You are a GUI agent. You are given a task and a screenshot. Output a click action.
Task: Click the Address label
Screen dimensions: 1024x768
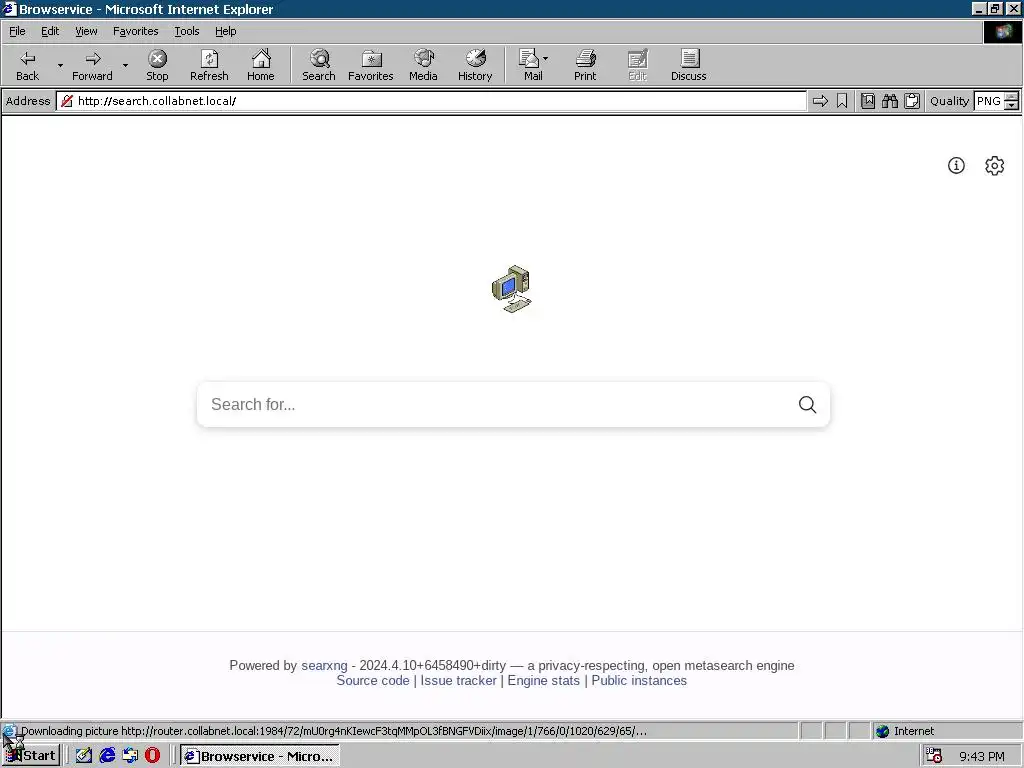(x=28, y=101)
